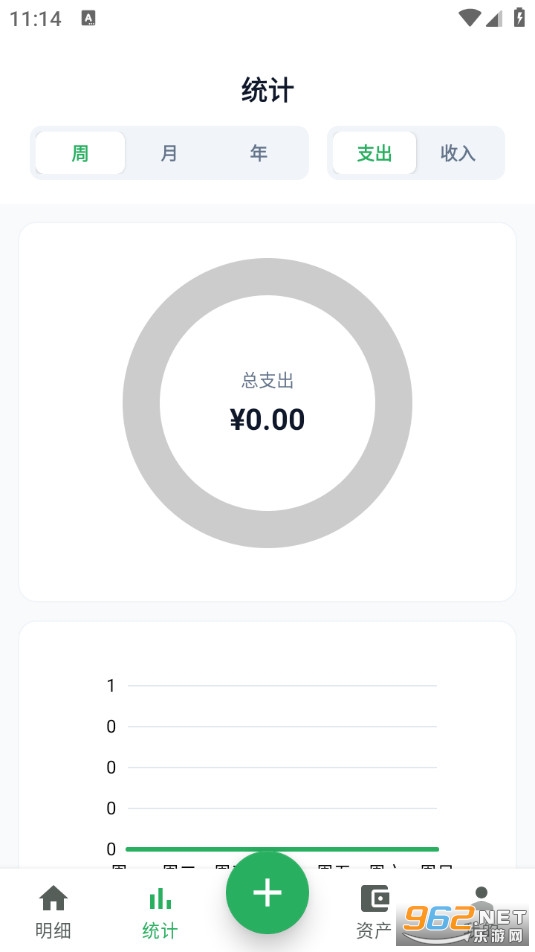
Task: Tap the bar chart 统计 icon
Action: tap(160, 898)
